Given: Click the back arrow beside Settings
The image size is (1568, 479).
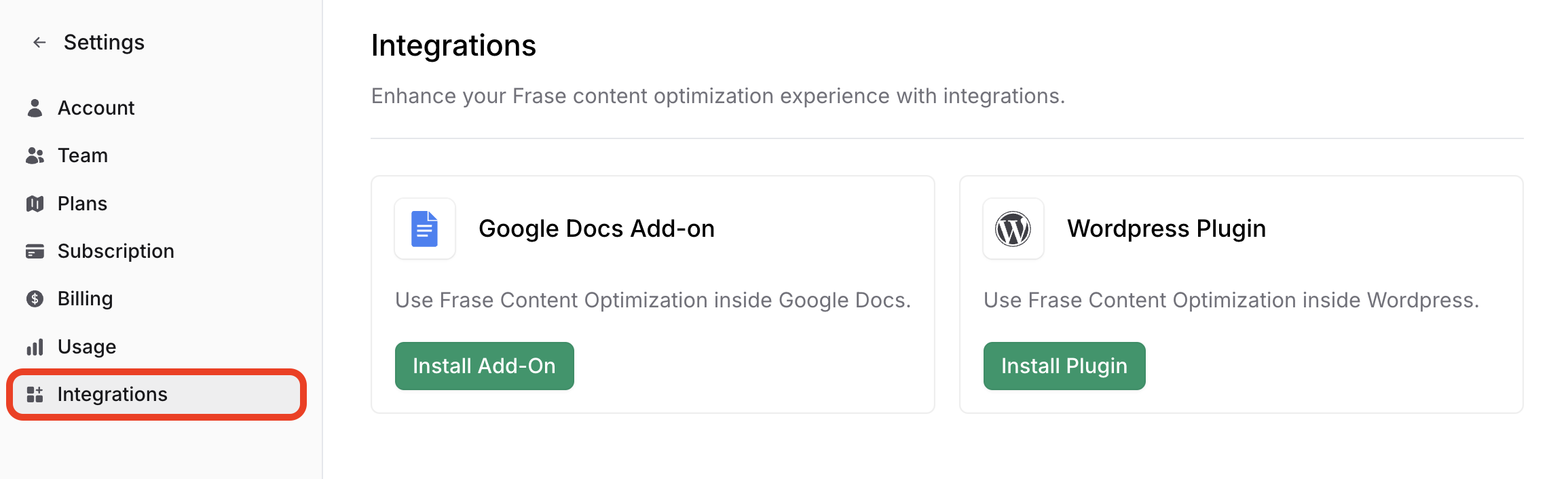Looking at the screenshot, I should [39, 43].
